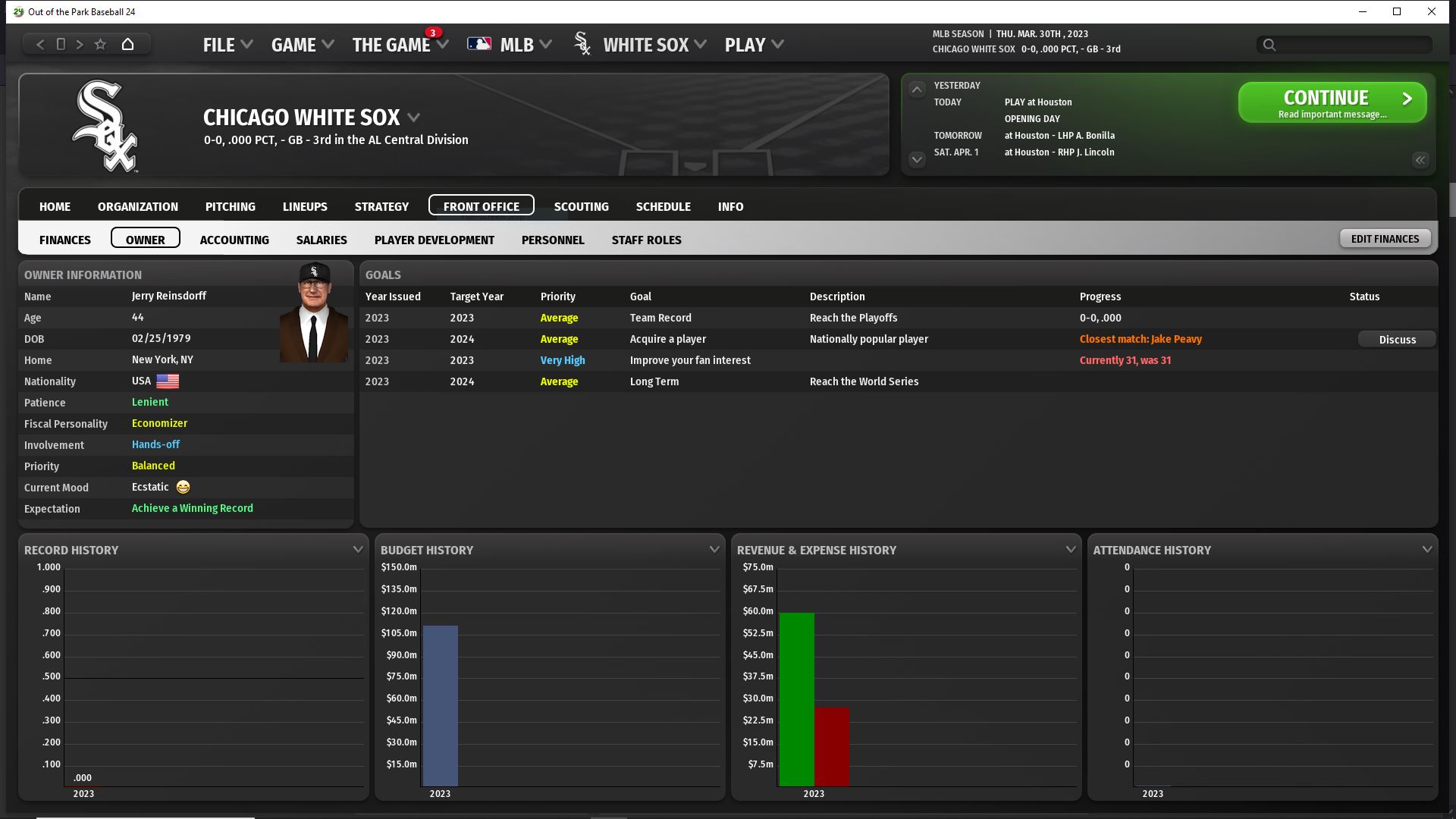
Task: Open the Attendance History dropdown
Action: [x=1427, y=549]
